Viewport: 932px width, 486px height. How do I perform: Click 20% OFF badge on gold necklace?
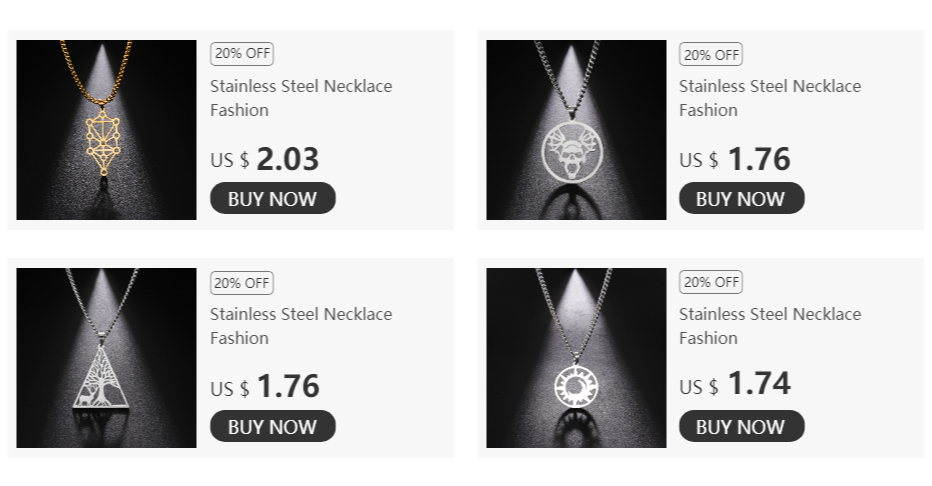click(x=241, y=54)
